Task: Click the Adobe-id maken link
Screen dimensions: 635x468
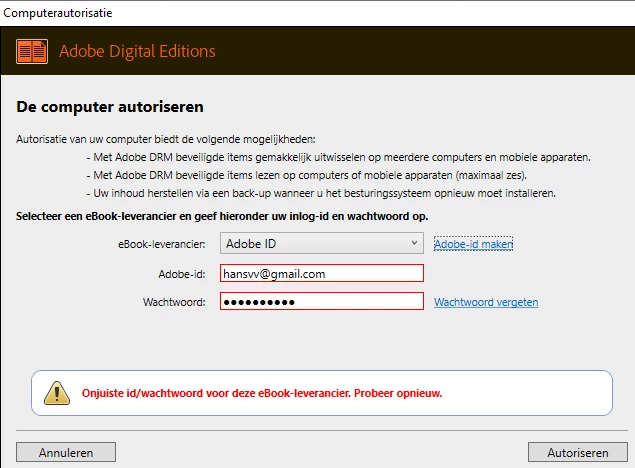Action: coord(473,244)
